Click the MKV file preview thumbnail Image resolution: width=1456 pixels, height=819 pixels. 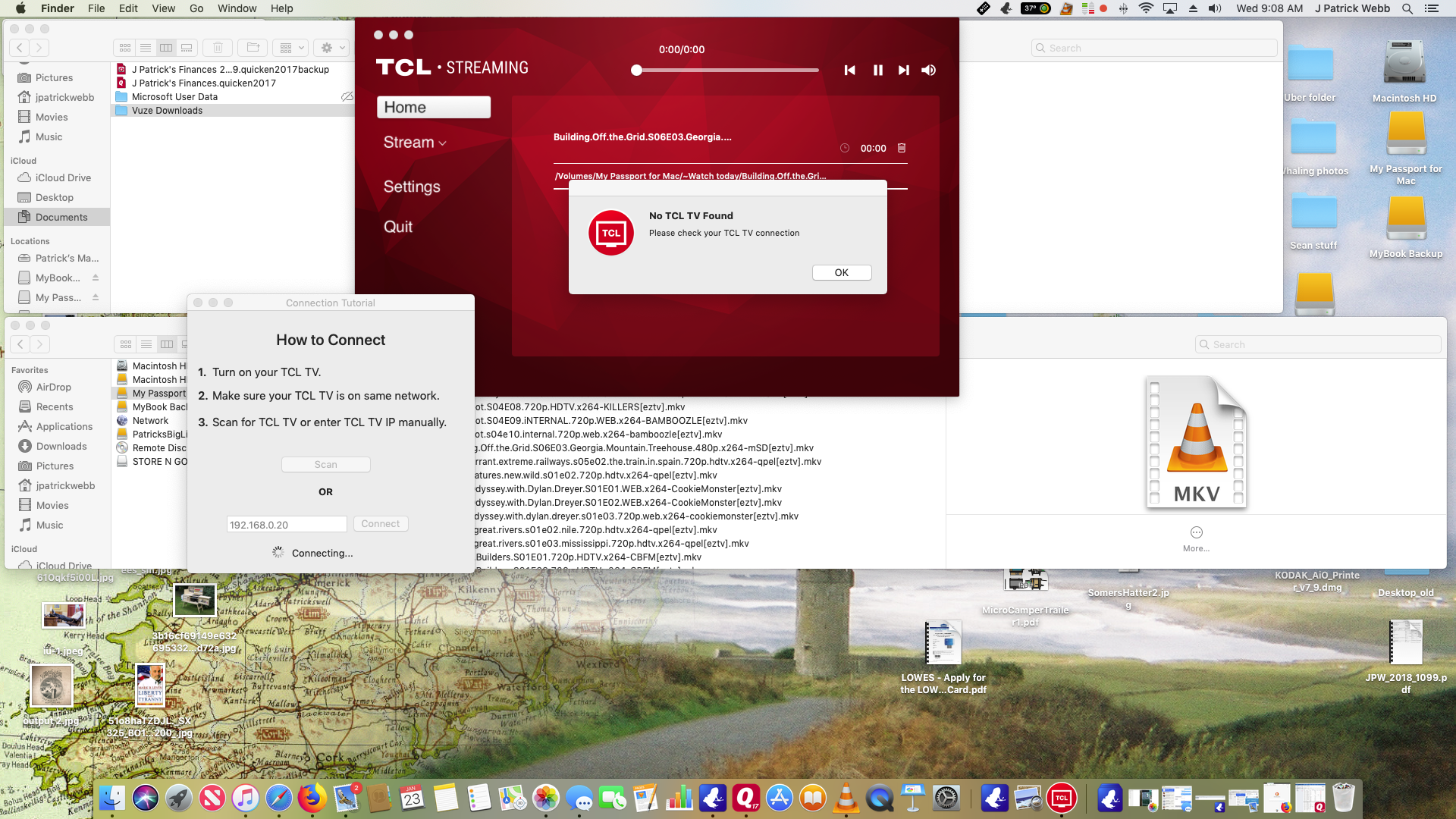click(1197, 442)
